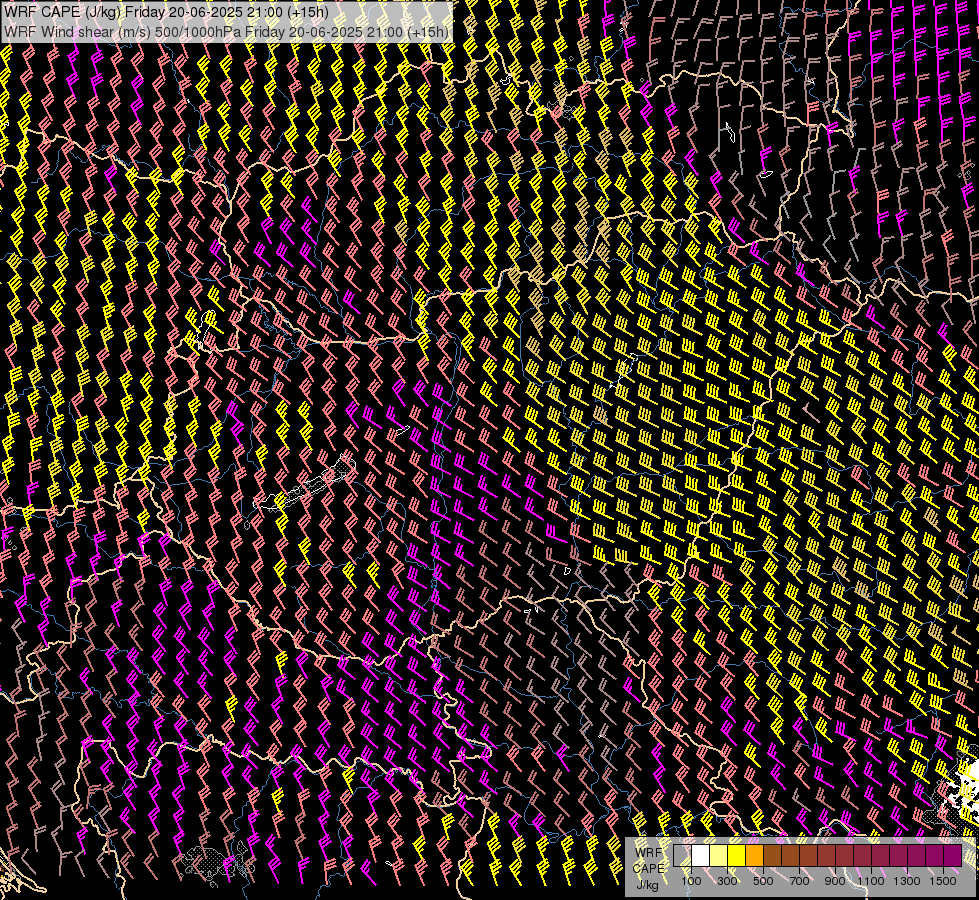Click the 100 value on the legend
The image size is (979, 900).
691,881
